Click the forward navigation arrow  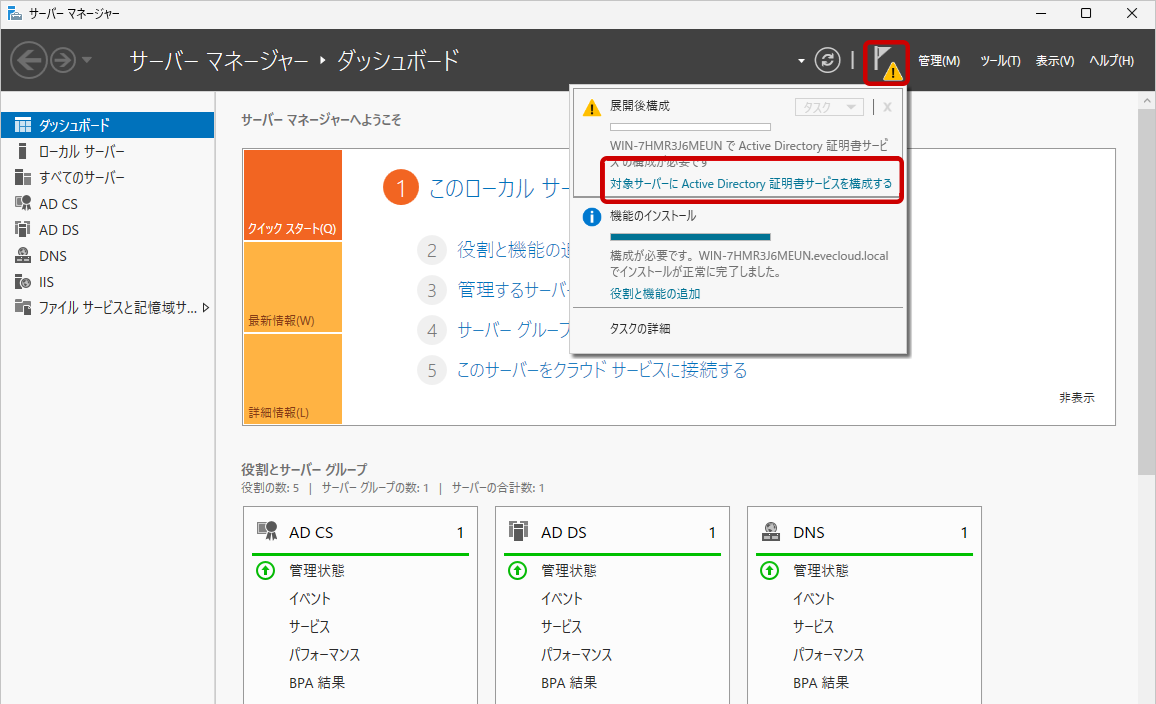[x=63, y=60]
